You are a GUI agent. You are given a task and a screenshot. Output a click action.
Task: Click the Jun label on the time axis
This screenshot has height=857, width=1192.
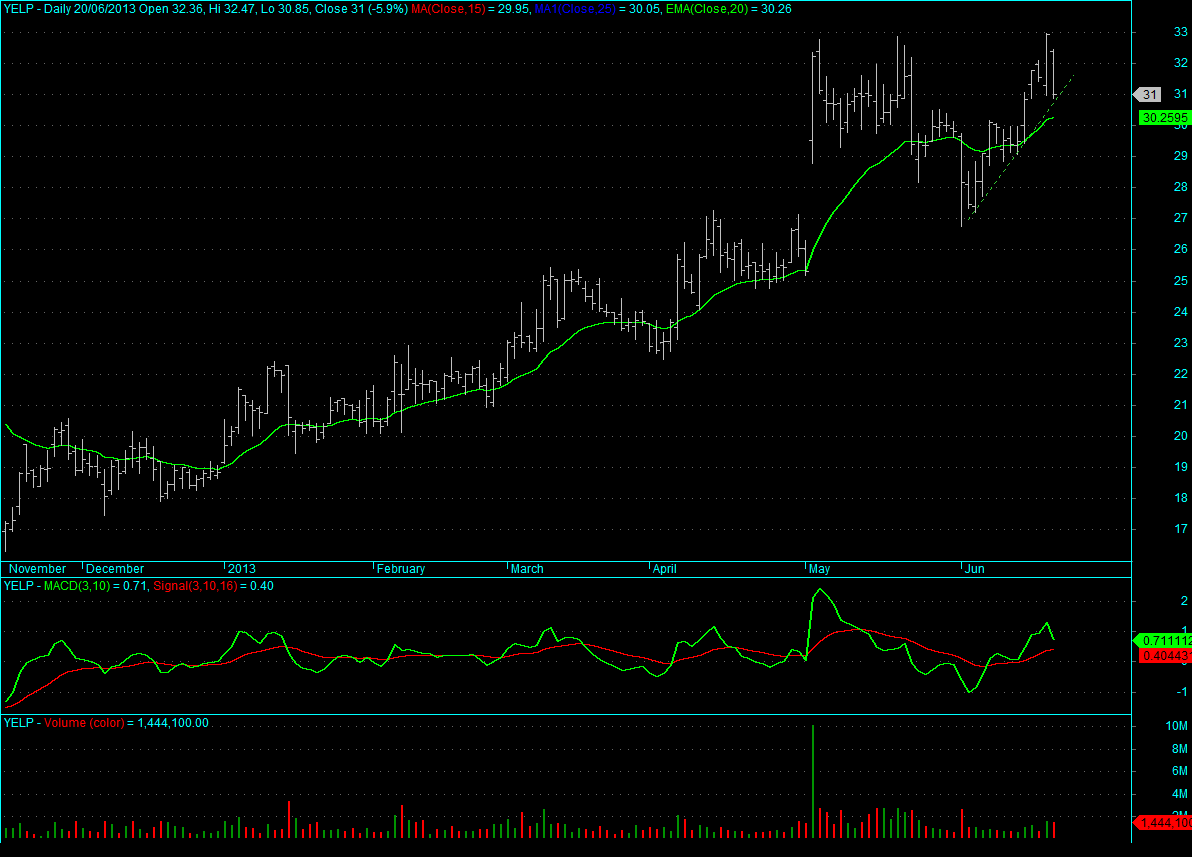tap(975, 569)
